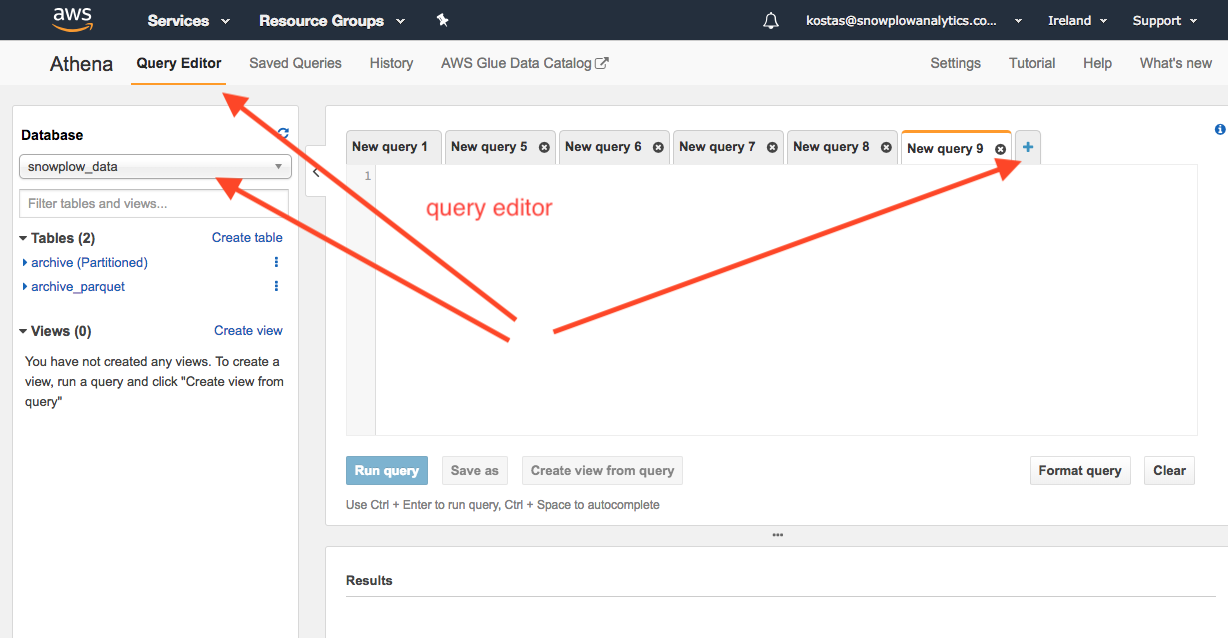Switch to the Query Editor tab
Image resolution: width=1228 pixels, height=638 pixels.
pyautogui.click(x=179, y=63)
